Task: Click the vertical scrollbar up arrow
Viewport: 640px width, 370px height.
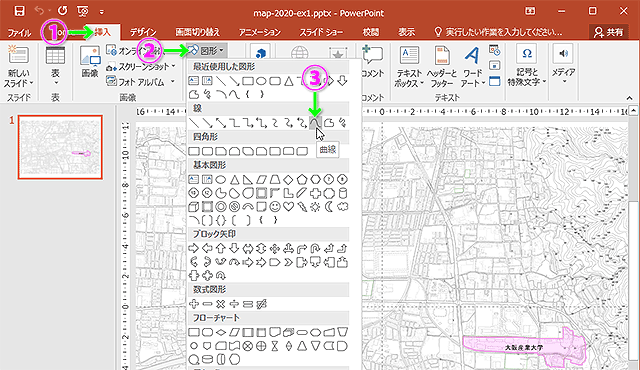Action: tap(633, 110)
